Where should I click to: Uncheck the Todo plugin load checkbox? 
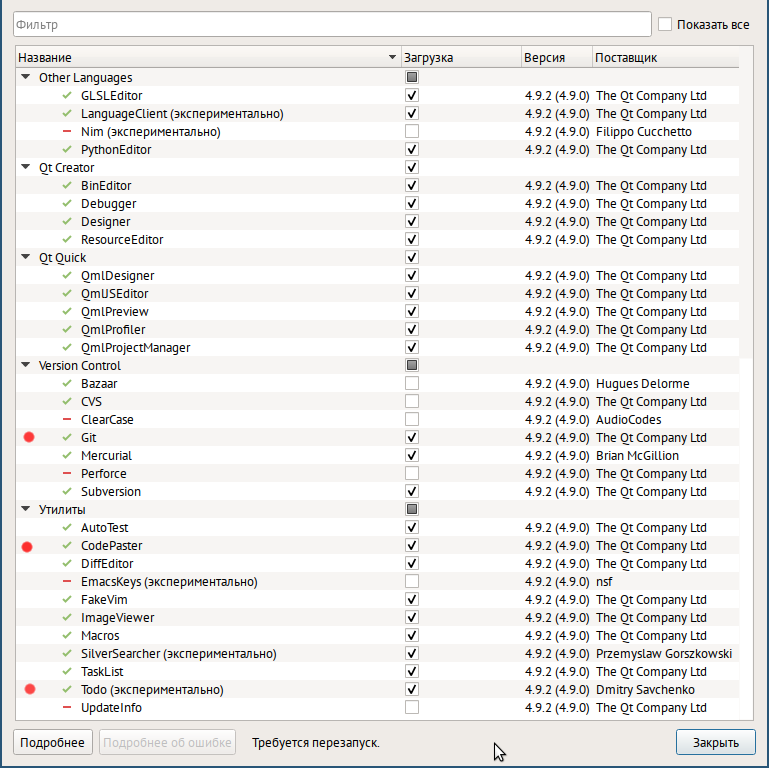(412, 689)
